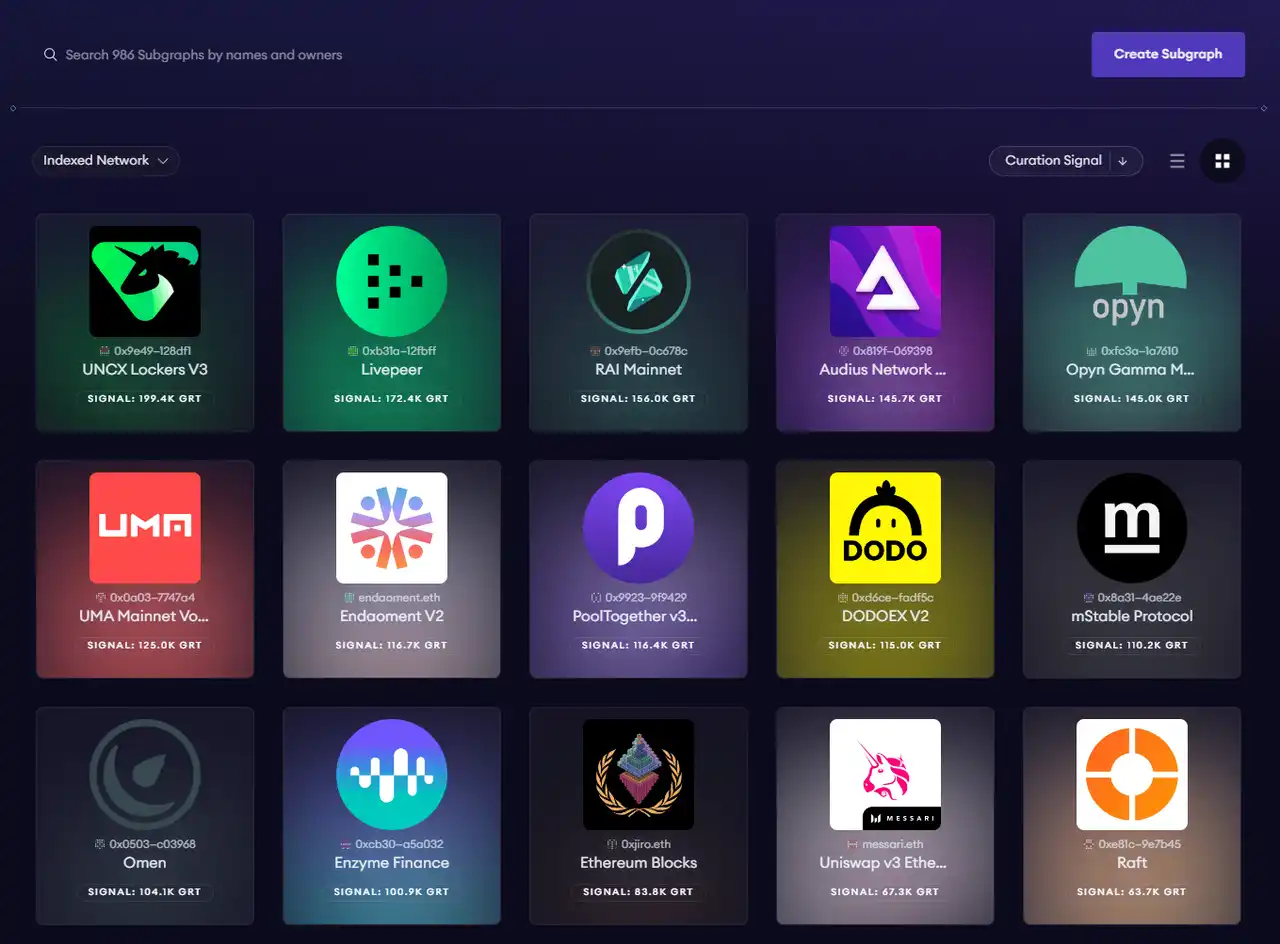Click the search magnifier icon
Viewport: 1280px width, 944px height.
(x=50, y=55)
